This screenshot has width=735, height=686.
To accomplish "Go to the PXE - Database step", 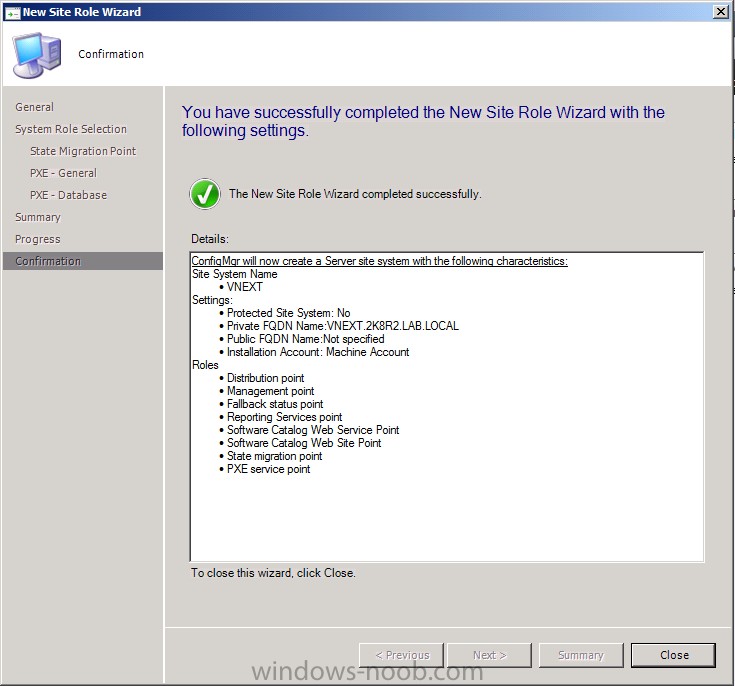I will click(68, 195).
